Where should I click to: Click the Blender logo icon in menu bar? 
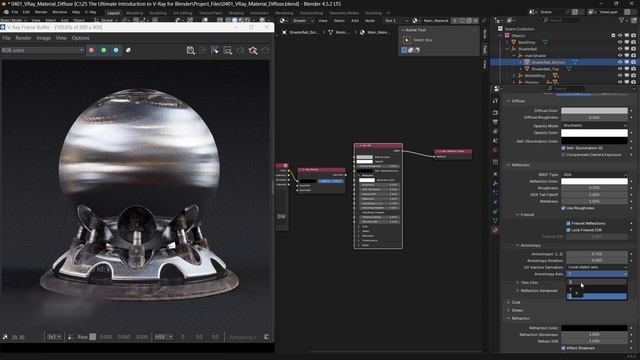point(6,12)
